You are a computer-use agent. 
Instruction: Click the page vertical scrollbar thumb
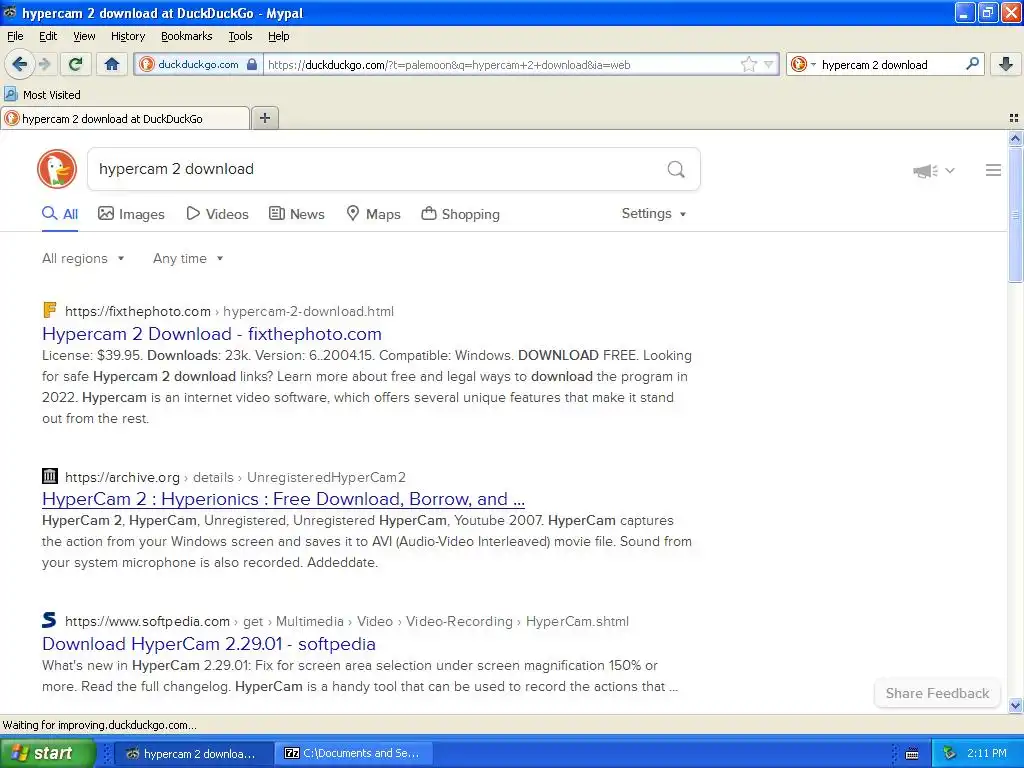click(1015, 214)
